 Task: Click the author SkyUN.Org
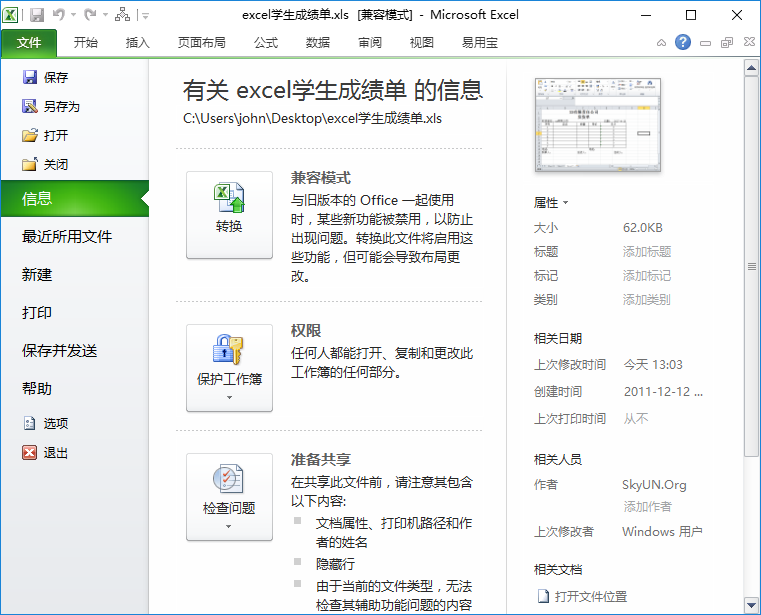pyautogui.click(x=654, y=484)
